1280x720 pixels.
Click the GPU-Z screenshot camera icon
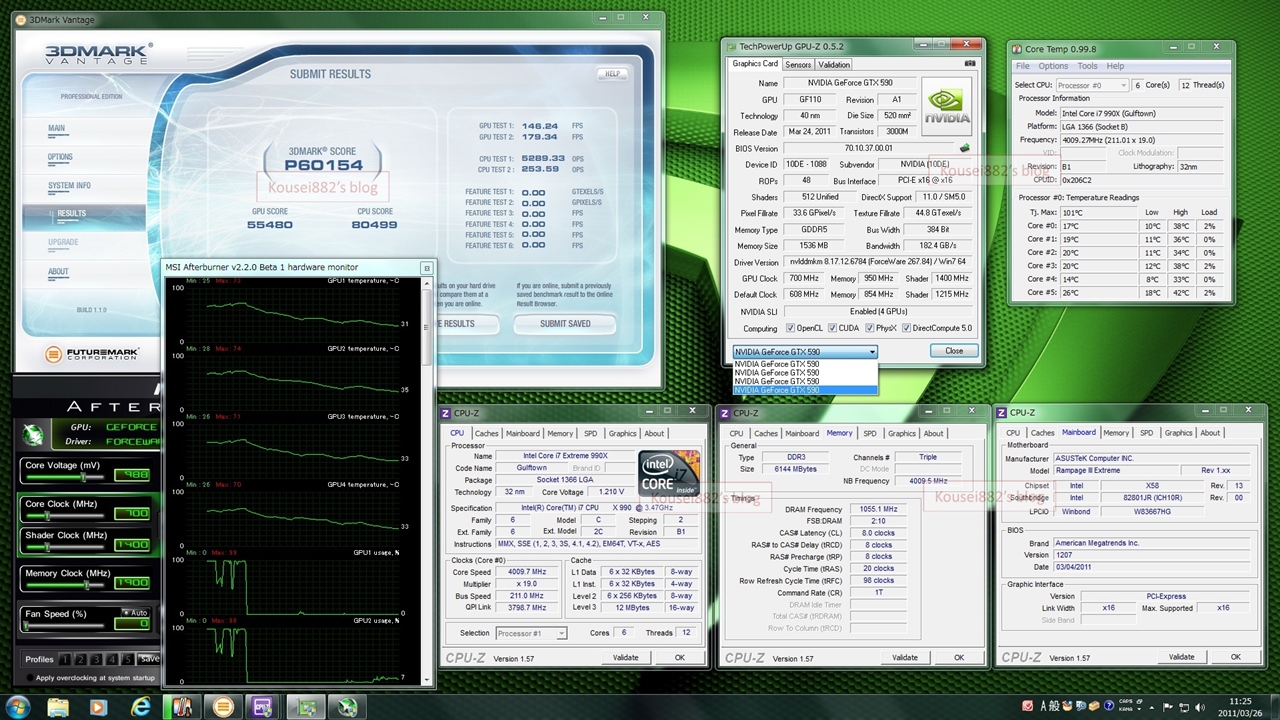click(x=968, y=64)
